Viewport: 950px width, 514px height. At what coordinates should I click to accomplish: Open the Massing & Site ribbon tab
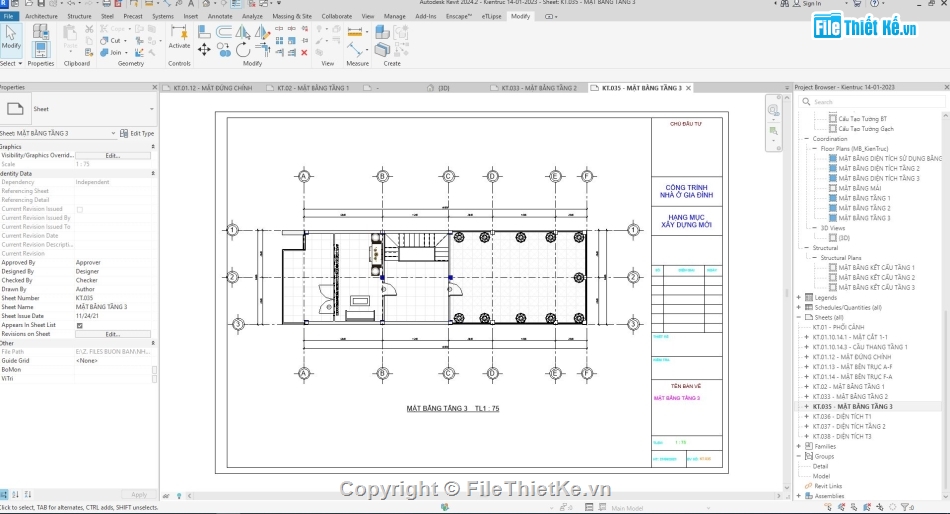292,16
